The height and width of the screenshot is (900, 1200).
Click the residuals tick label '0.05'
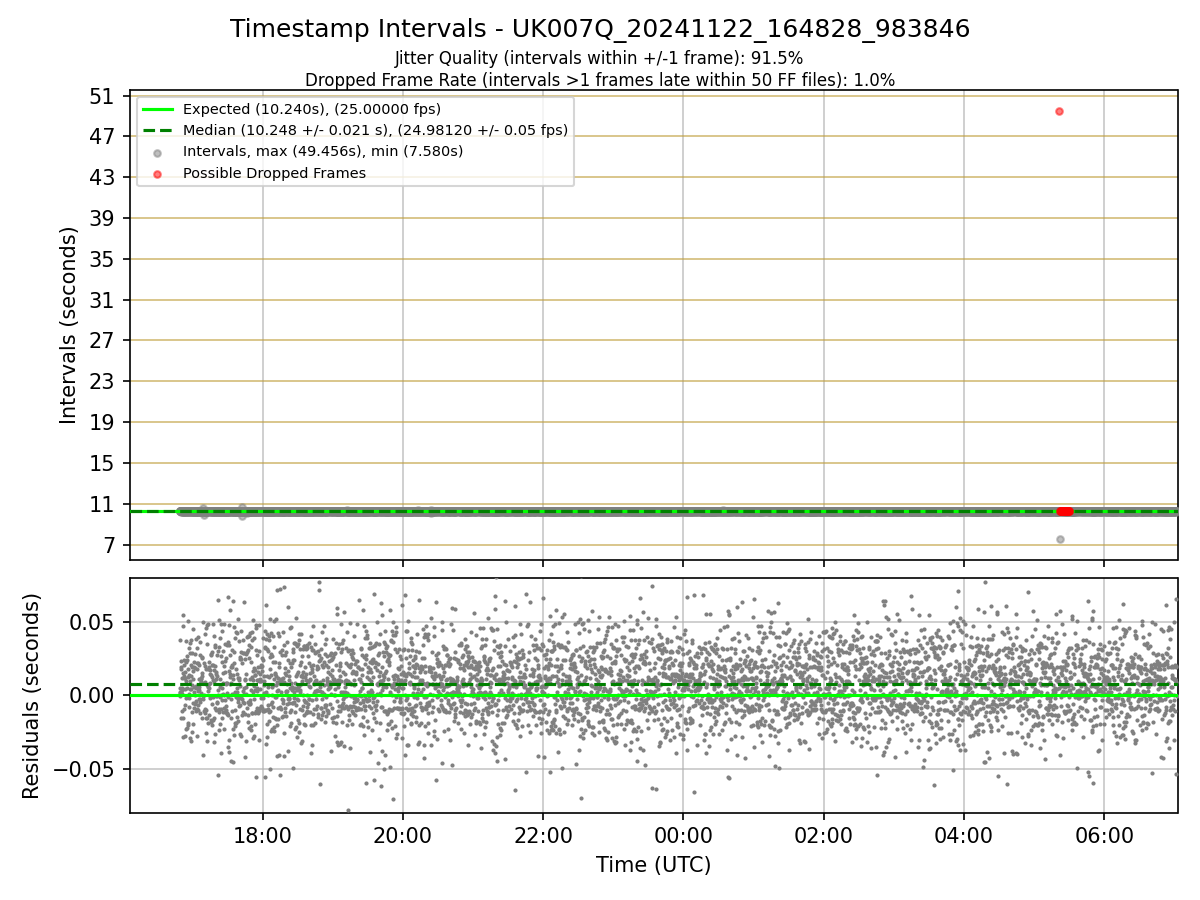click(92, 622)
